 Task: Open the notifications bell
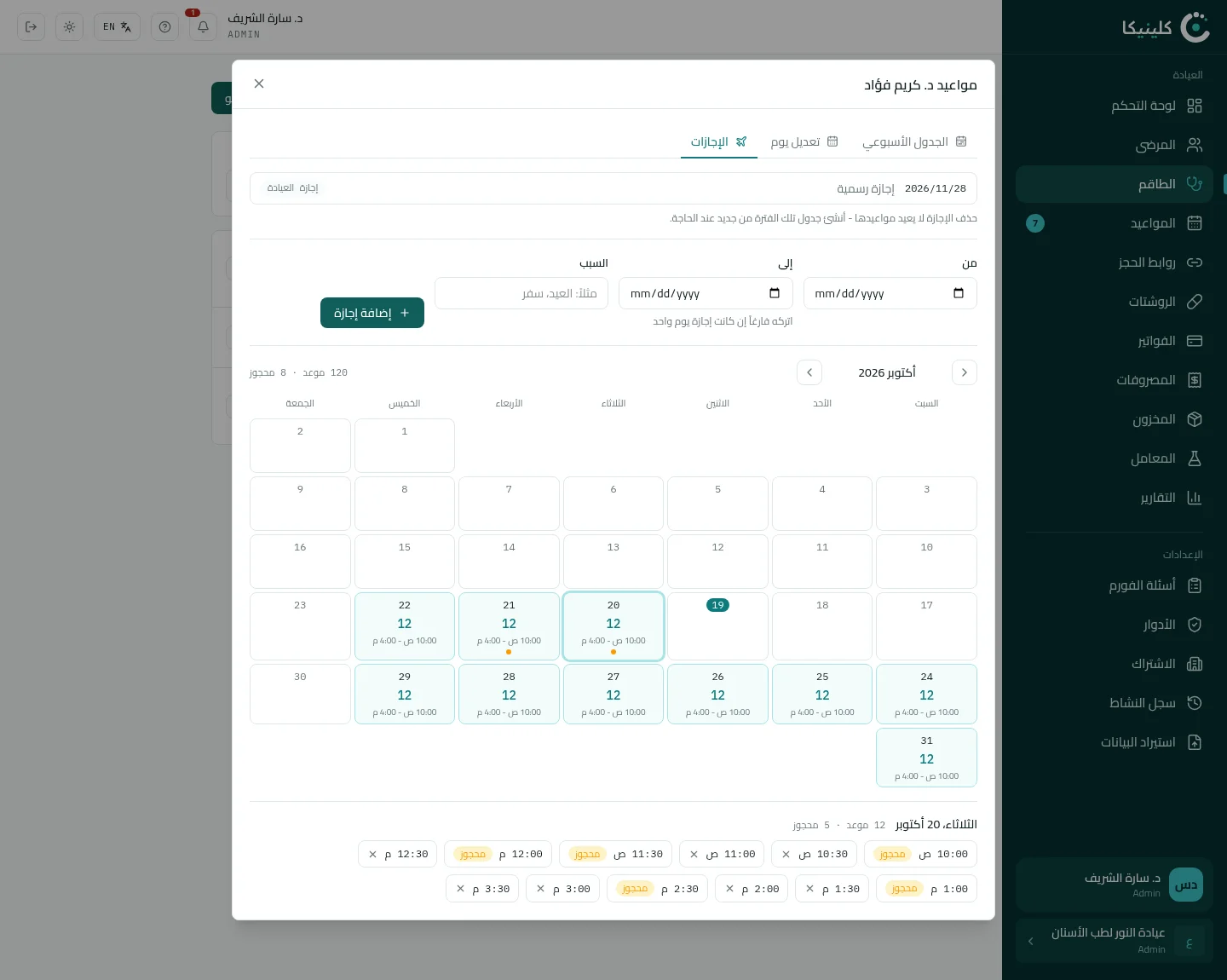203,27
